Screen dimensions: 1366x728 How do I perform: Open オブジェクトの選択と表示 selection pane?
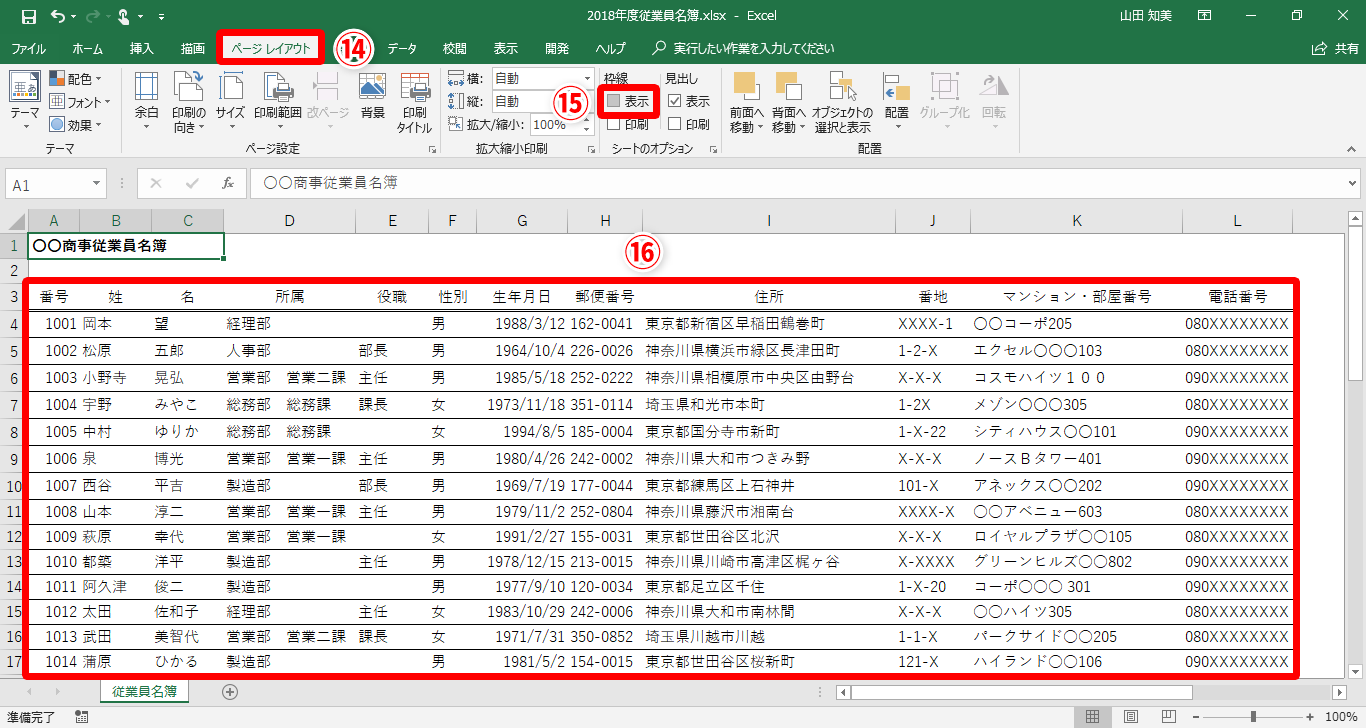click(x=841, y=103)
